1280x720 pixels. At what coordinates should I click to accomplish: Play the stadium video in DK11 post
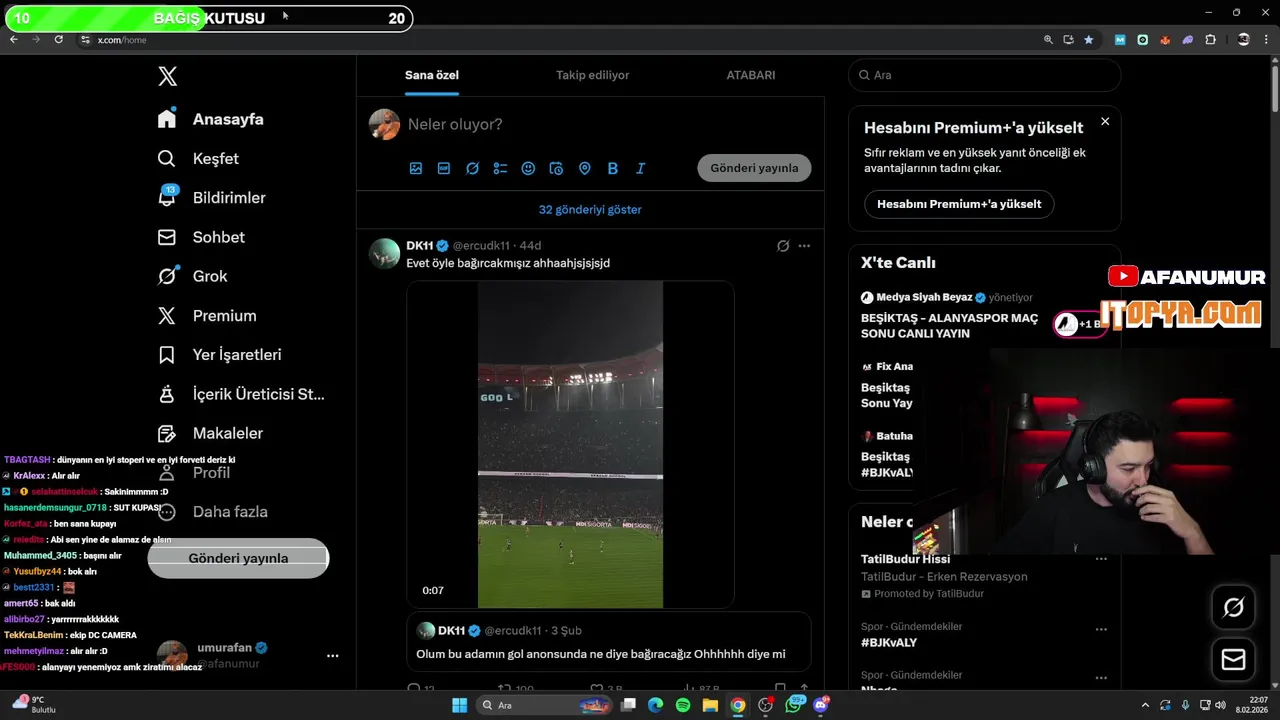[570, 444]
